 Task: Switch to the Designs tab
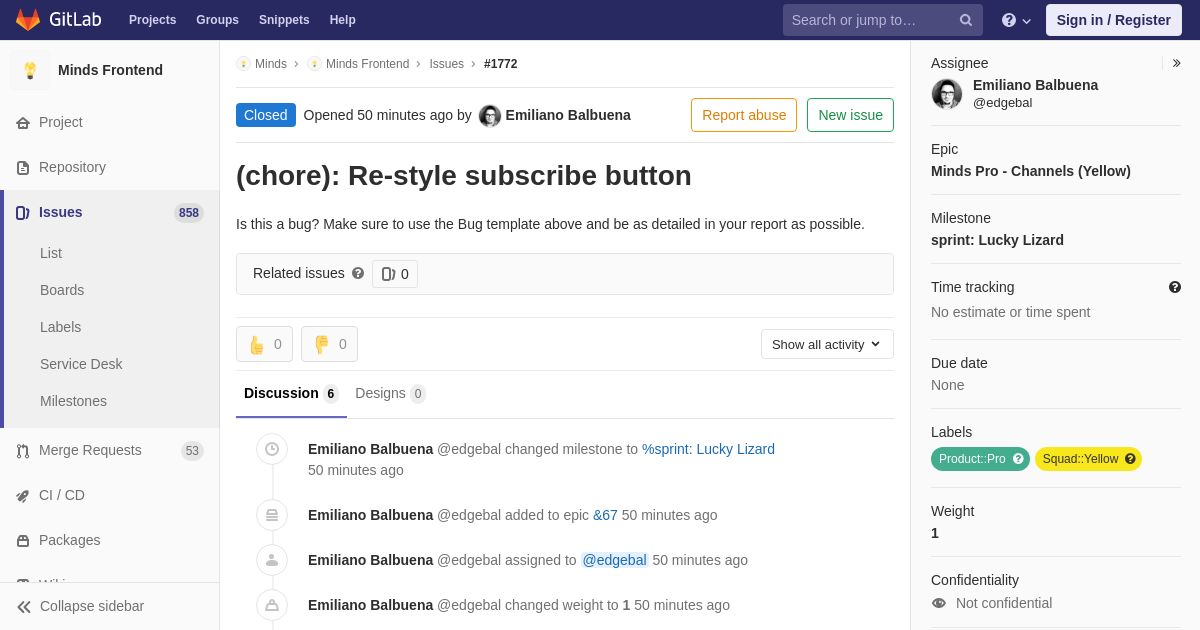point(390,394)
